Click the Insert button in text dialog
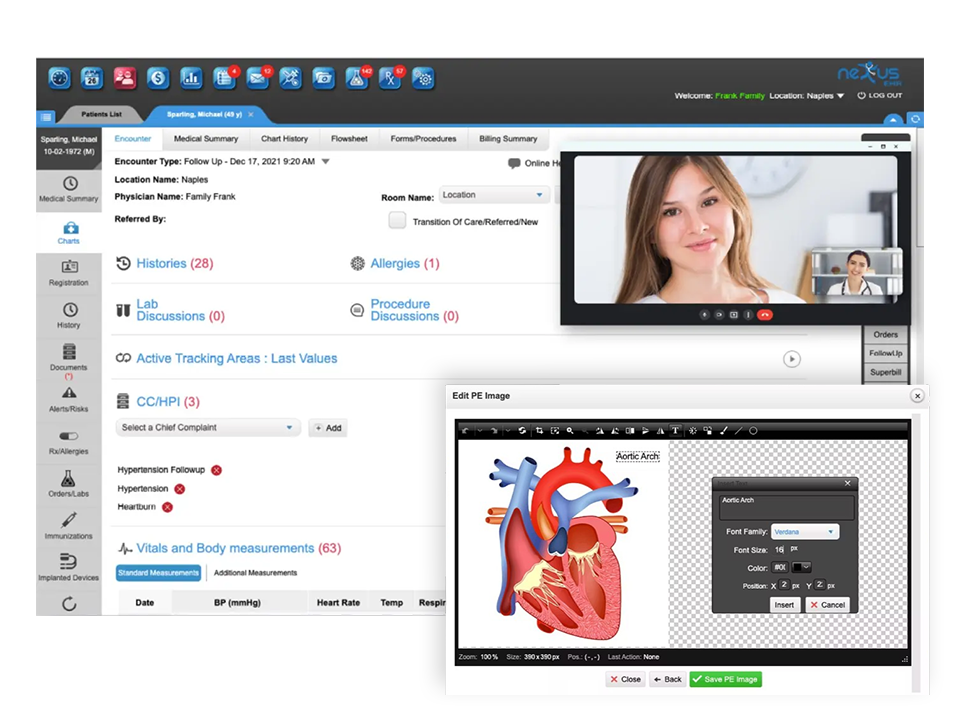The image size is (960, 720). [784, 605]
